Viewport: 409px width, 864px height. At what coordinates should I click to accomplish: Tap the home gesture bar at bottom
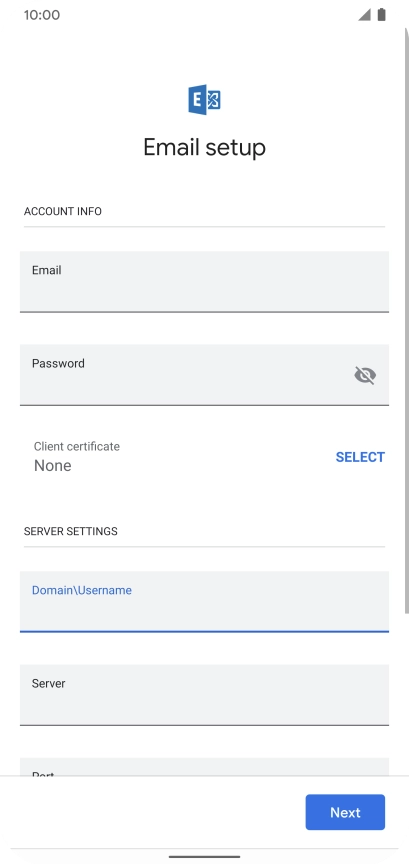pos(204,857)
